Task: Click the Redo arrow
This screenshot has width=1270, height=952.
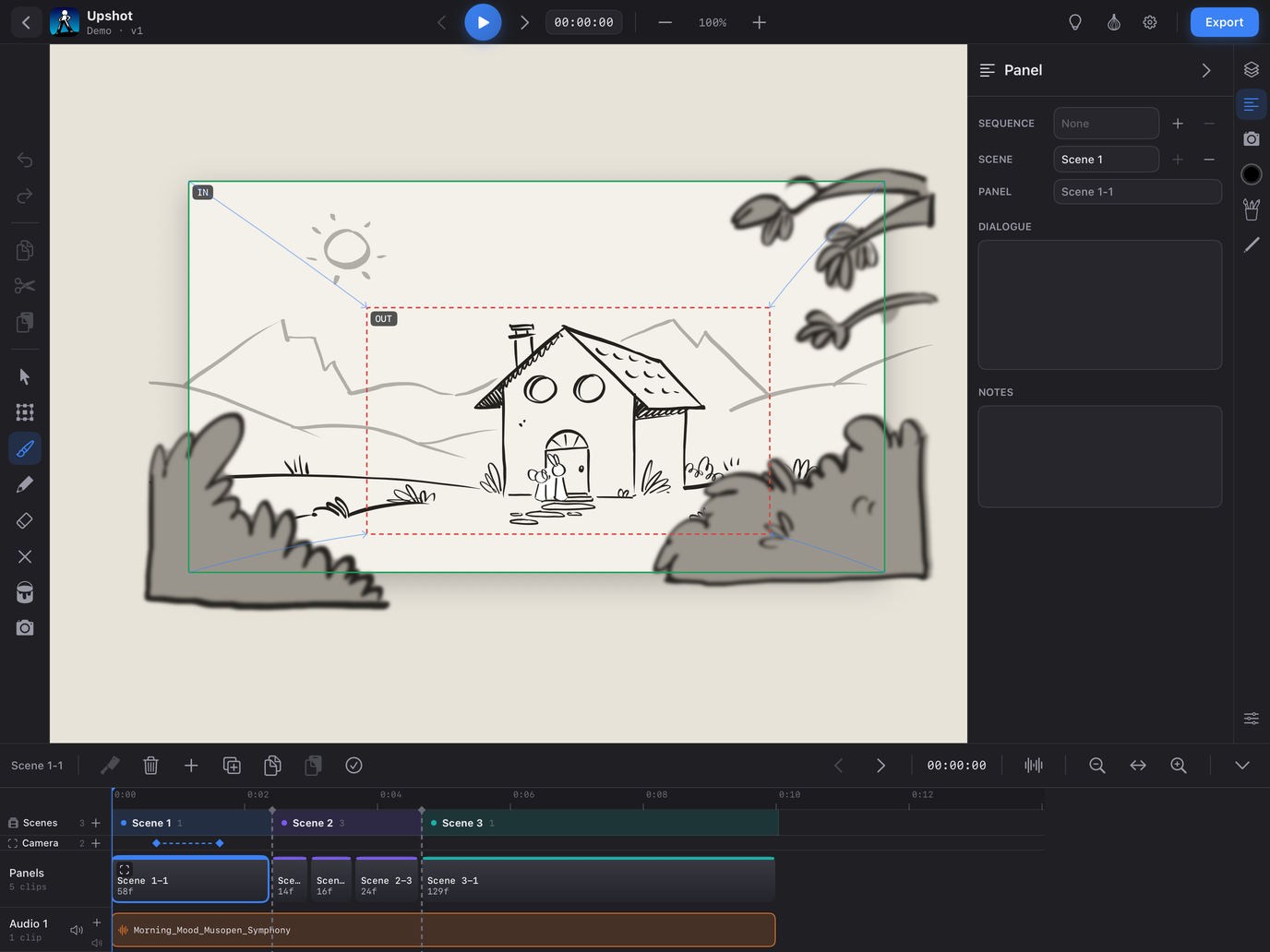Action: (x=25, y=196)
